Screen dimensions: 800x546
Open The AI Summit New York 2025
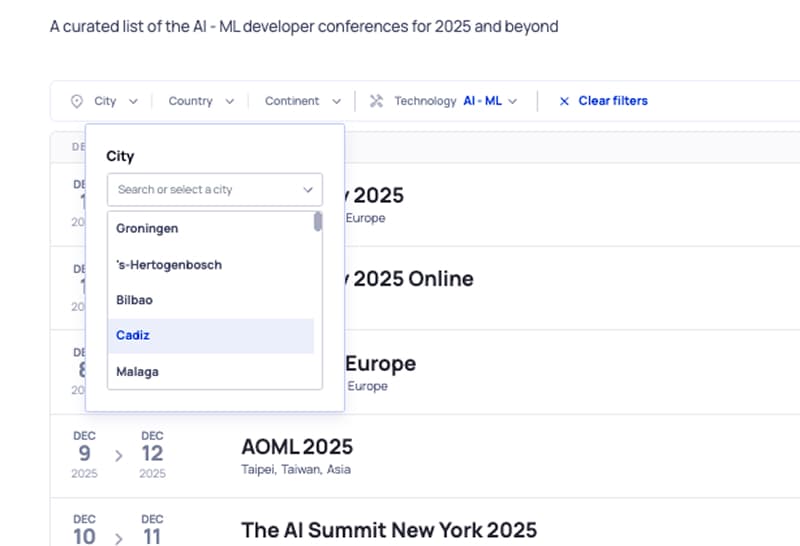(388, 529)
